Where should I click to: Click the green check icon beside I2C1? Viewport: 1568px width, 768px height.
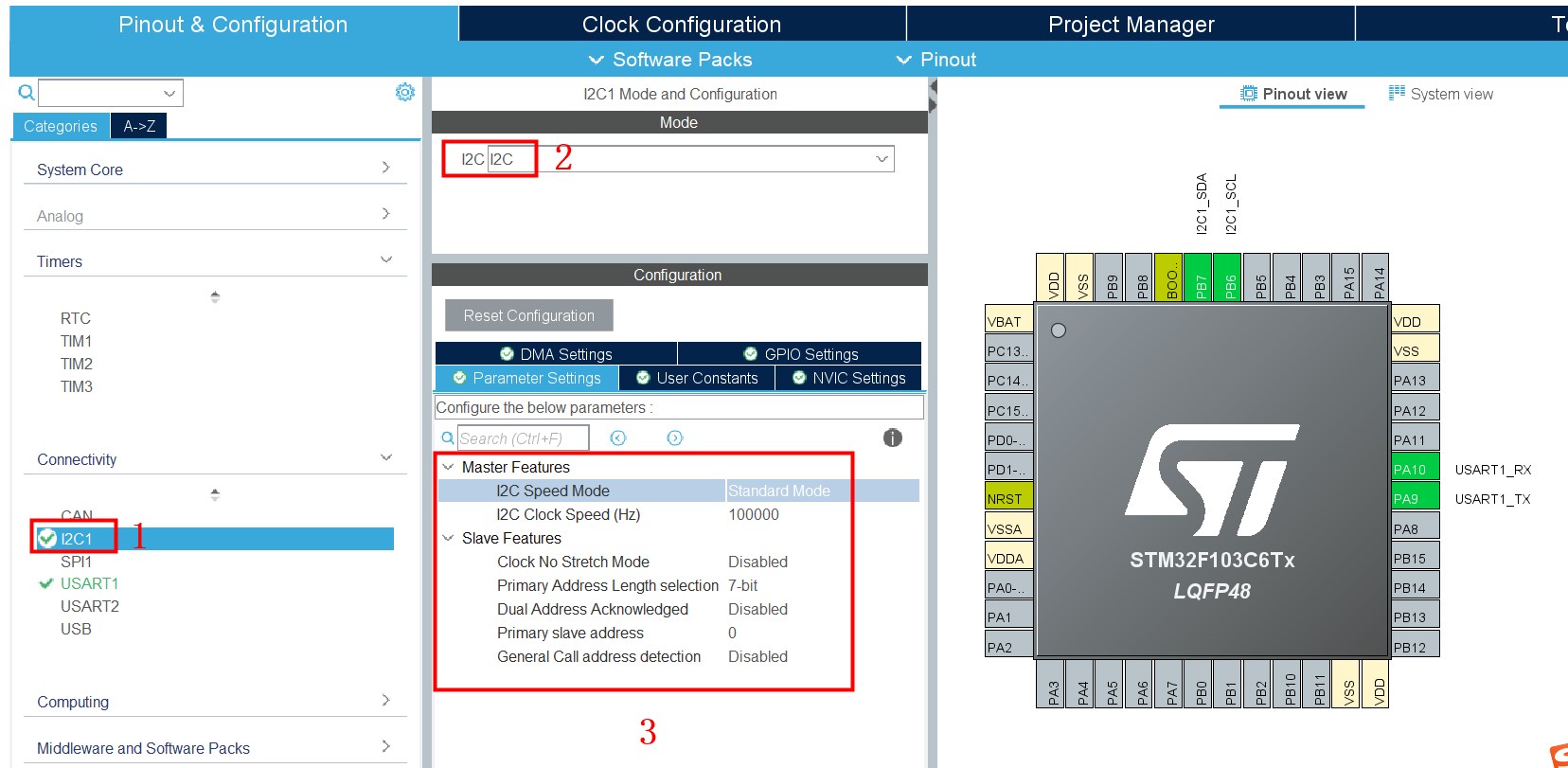46,539
